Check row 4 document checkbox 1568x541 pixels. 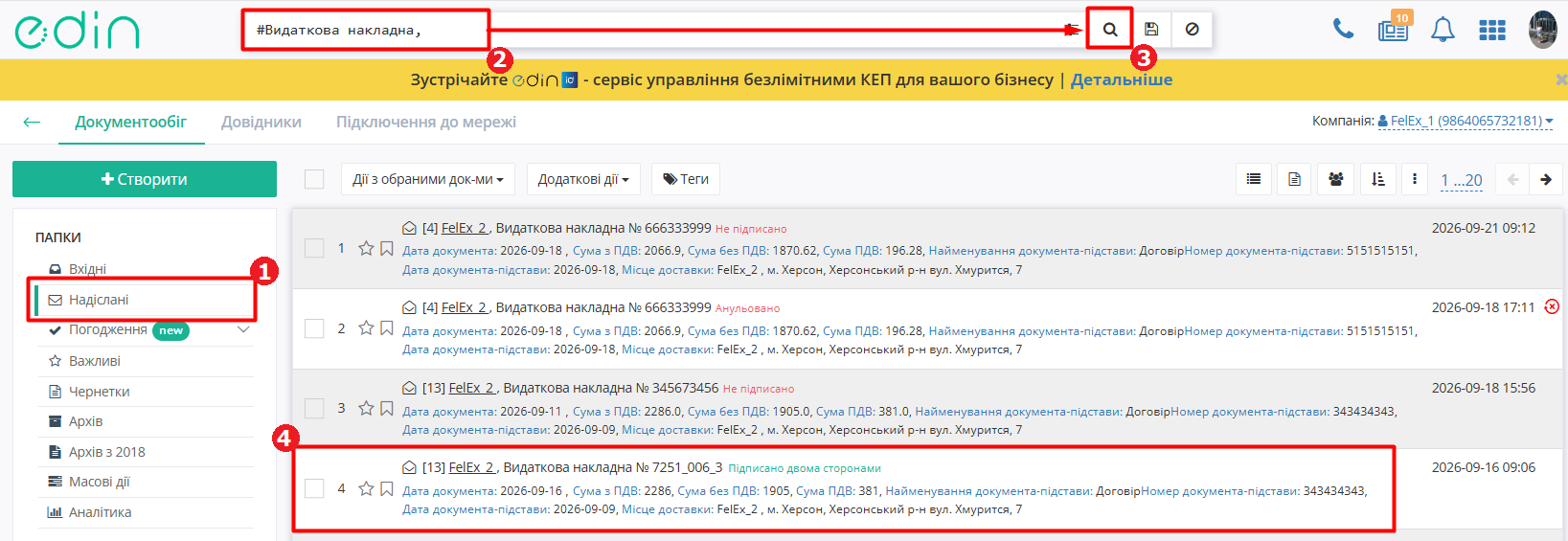pos(314,488)
